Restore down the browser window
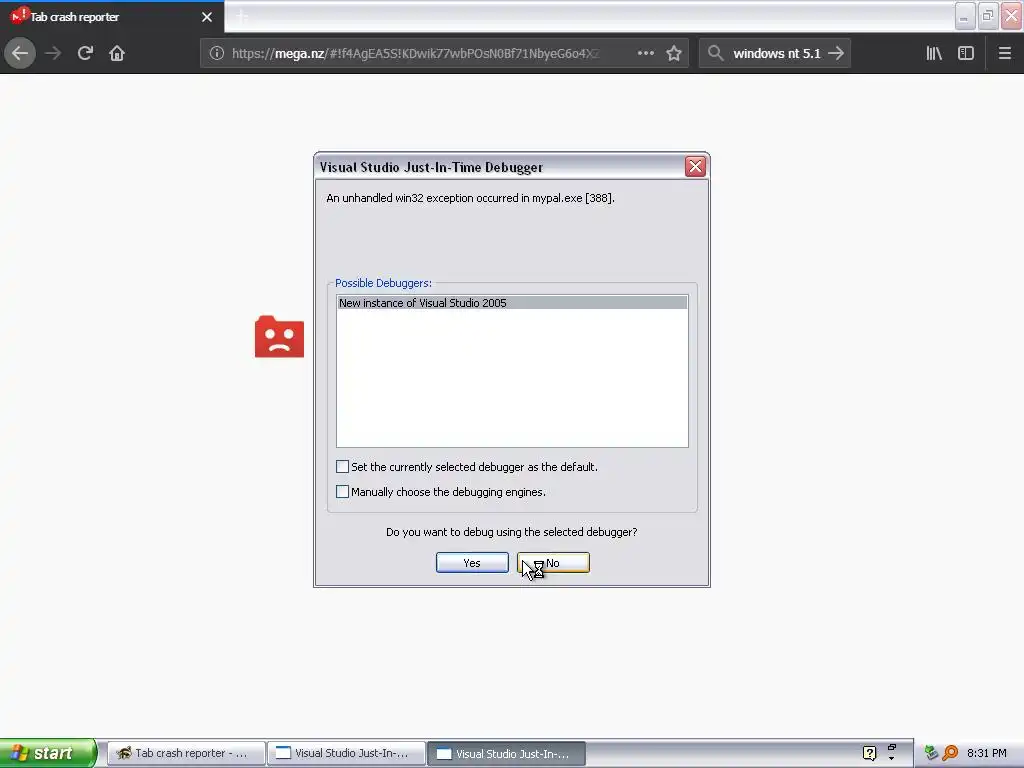The width and height of the screenshot is (1024, 768). click(x=988, y=16)
